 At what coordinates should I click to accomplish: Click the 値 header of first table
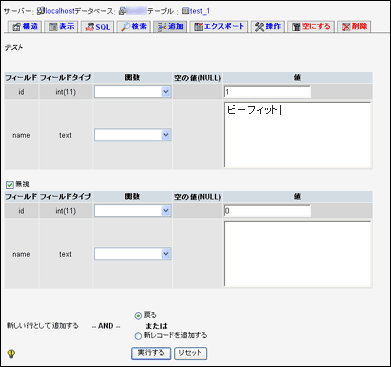coord(297,78)
